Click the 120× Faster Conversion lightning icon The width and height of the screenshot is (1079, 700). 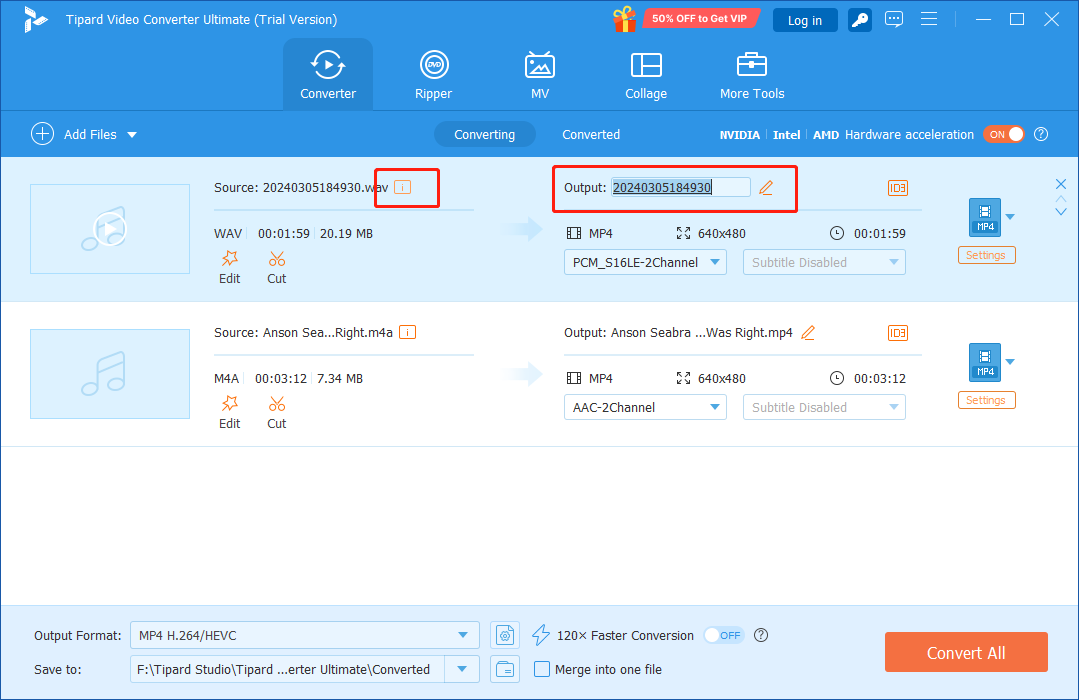pyautogui.click(x=541, y=635)
